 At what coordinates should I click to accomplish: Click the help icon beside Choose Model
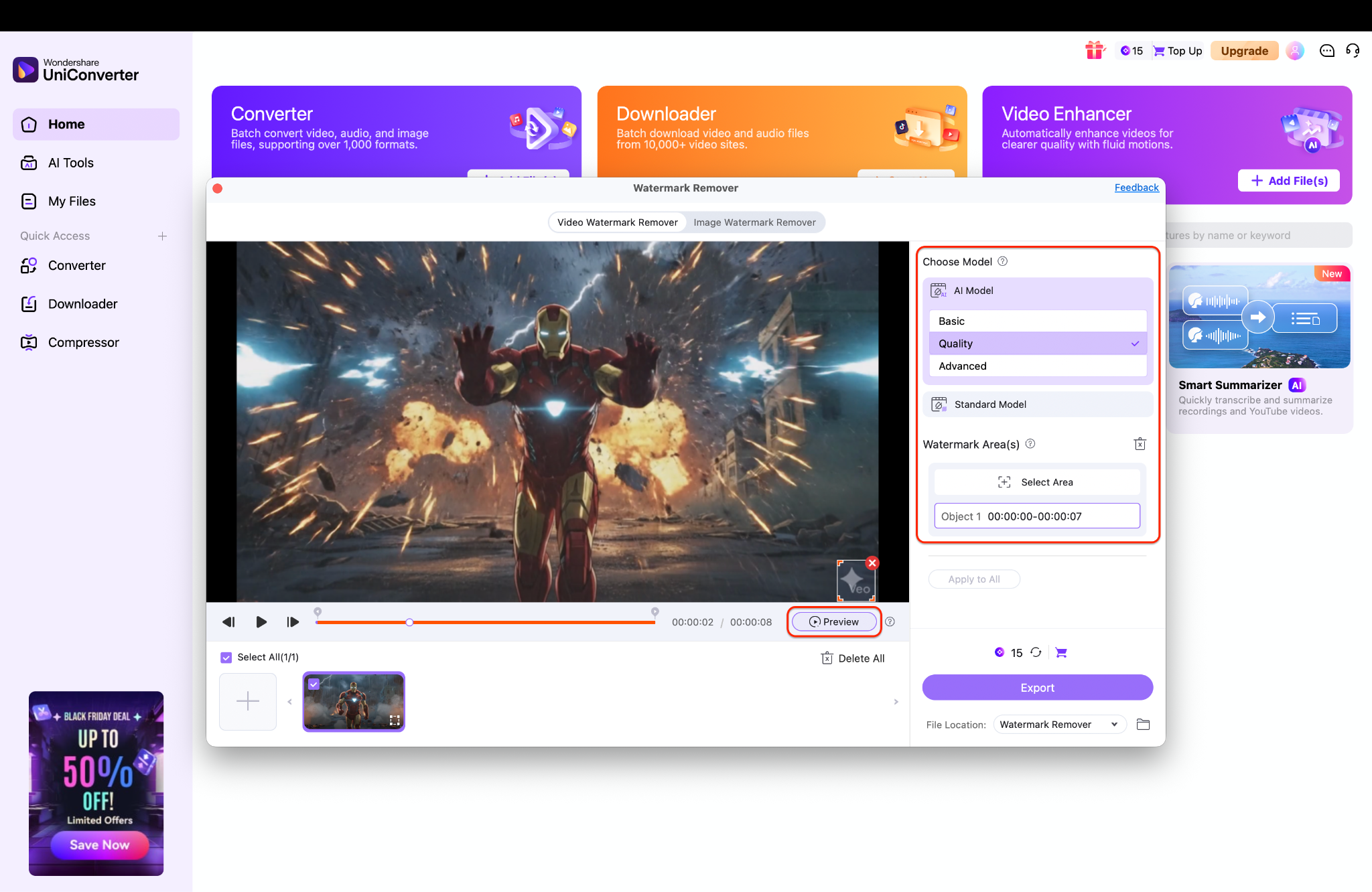1002,262
